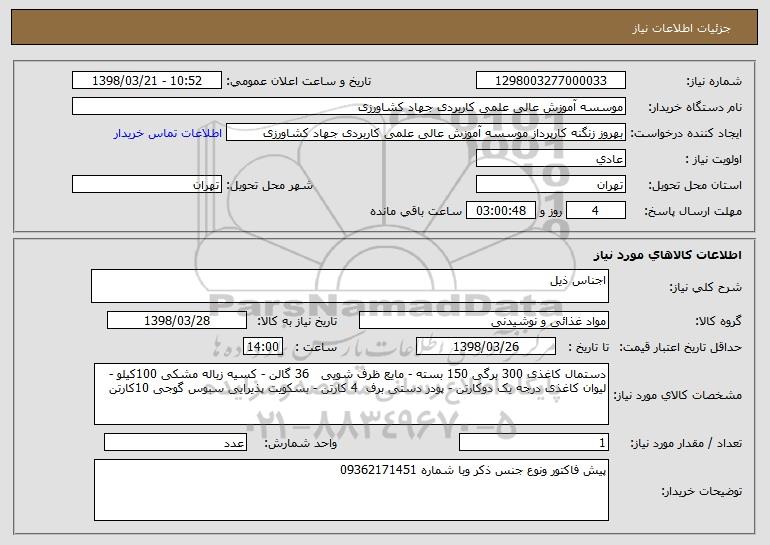Click the ساعت field showing 14:00
Screen dimensions: 770x545
[263, 347]
